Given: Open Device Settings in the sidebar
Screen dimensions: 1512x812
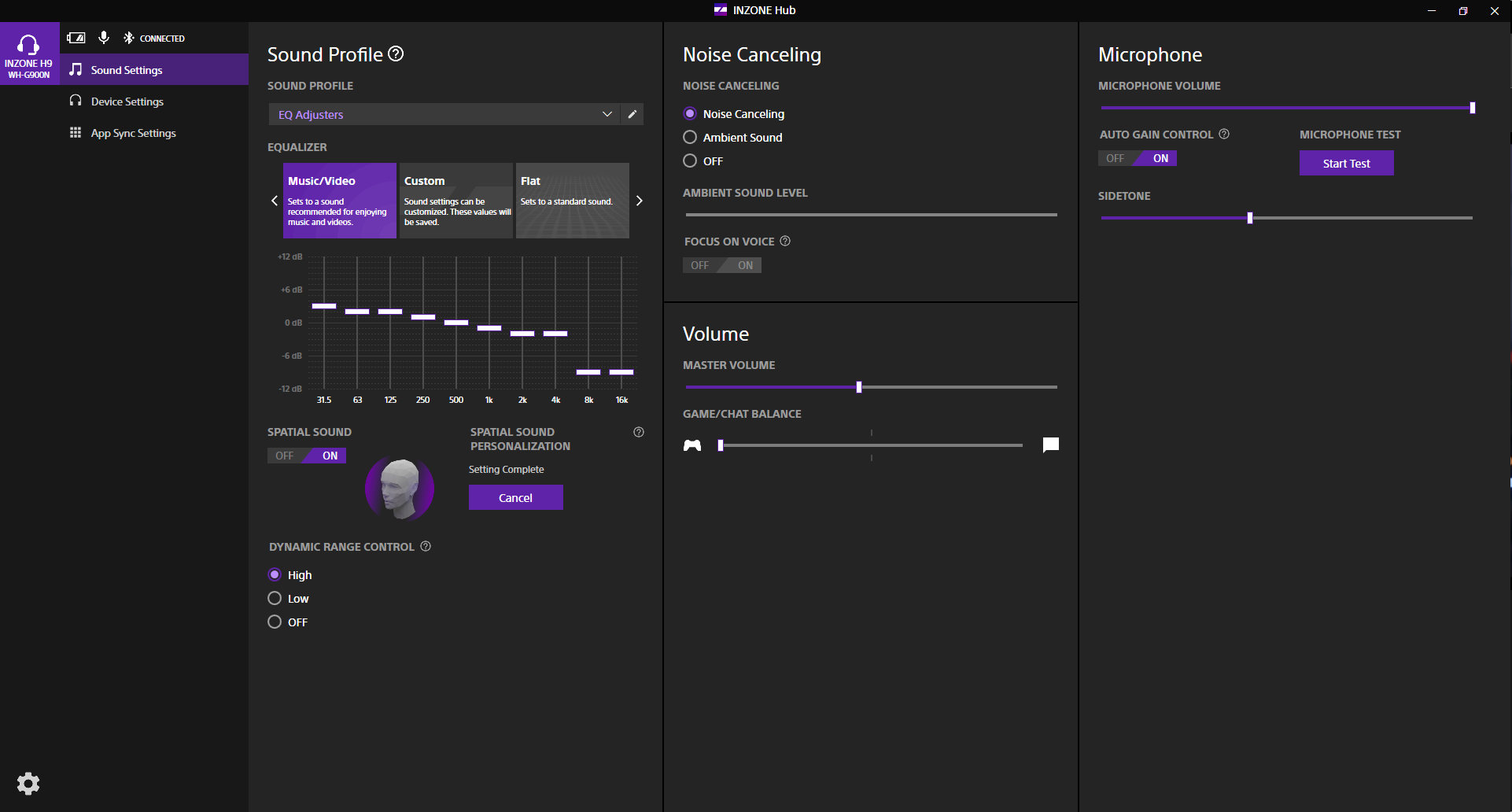Looking at the screenshot, I should 127,101.
